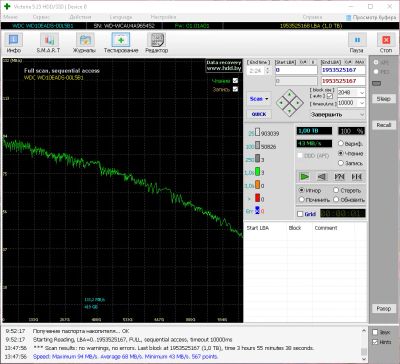Toggle the Чтение graph checkbox
This screenshot has width=400, height=364.
point(235,81)
